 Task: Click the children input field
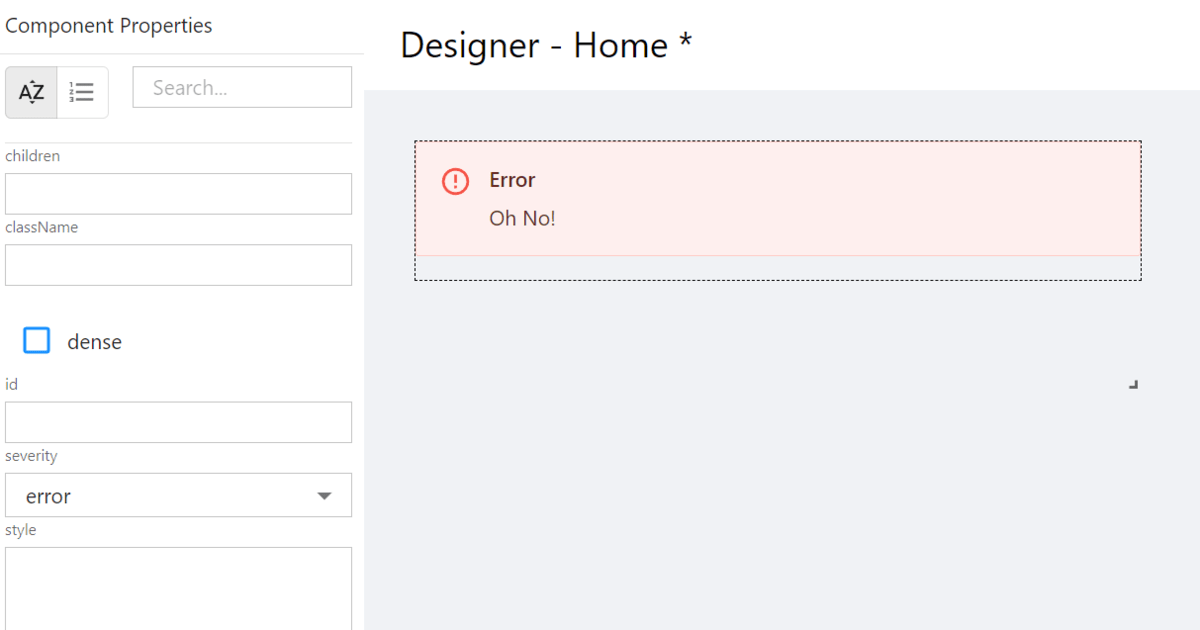[178, 194]
